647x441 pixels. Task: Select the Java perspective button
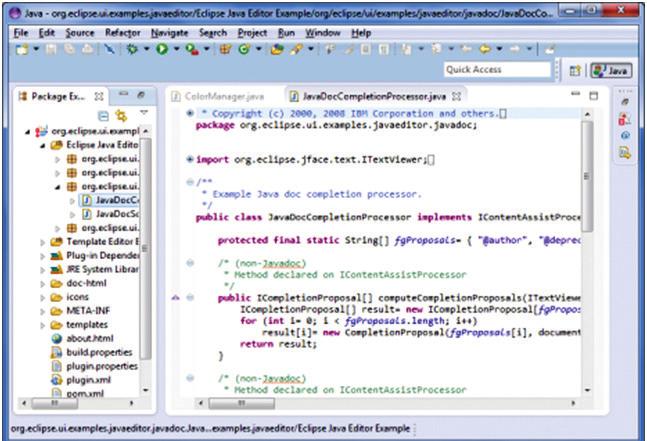click(611, 71)
